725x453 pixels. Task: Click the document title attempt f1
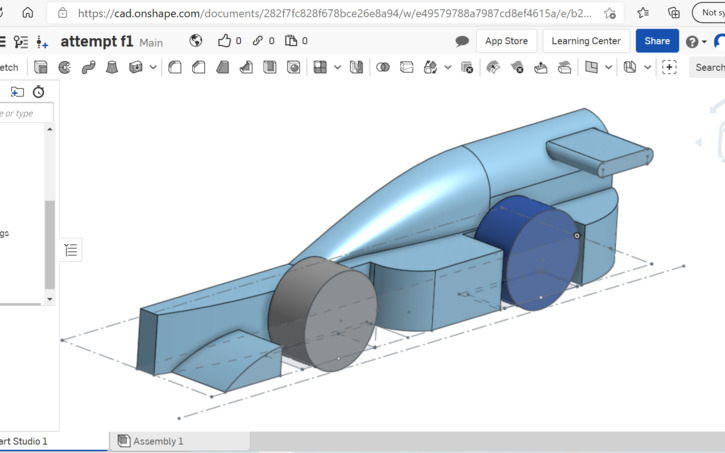pos(97,42)
